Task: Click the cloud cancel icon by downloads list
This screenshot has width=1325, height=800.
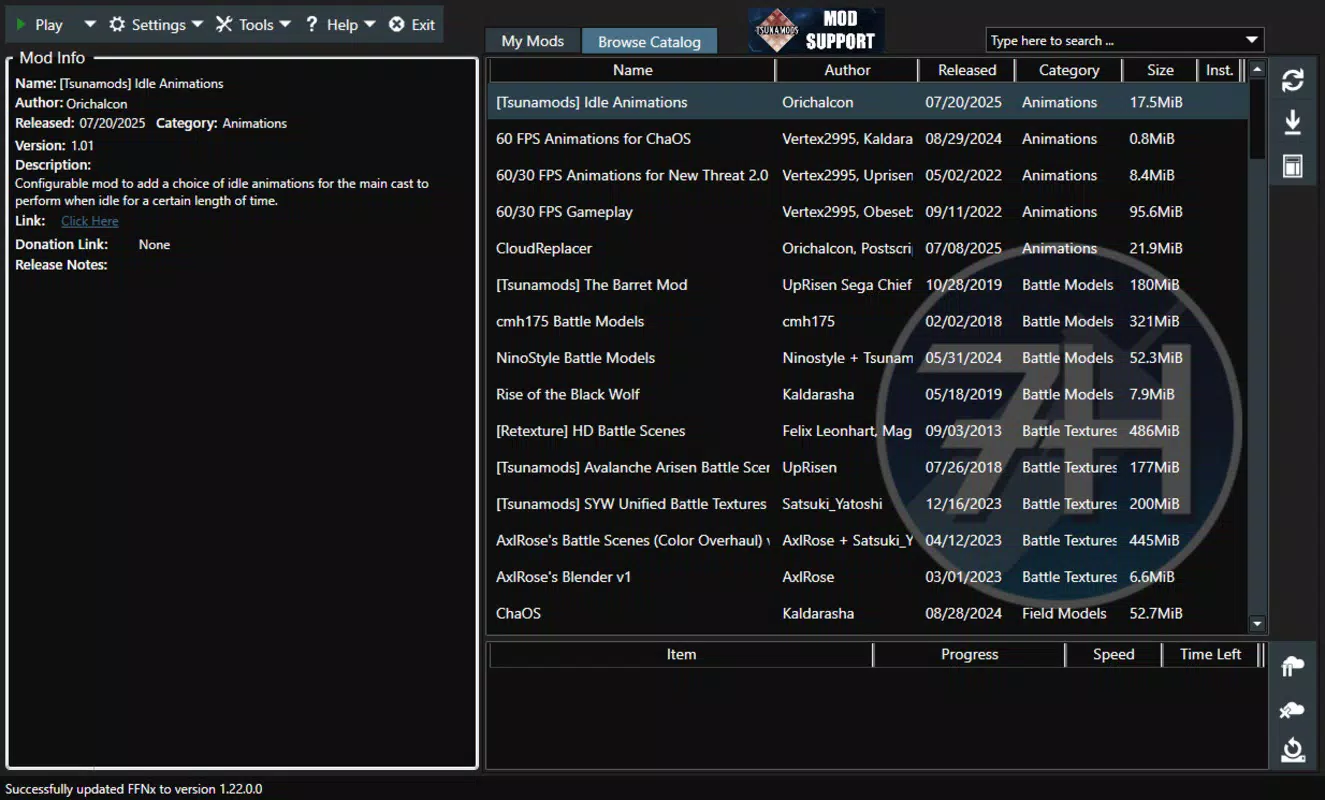Action: [1293, 709]
